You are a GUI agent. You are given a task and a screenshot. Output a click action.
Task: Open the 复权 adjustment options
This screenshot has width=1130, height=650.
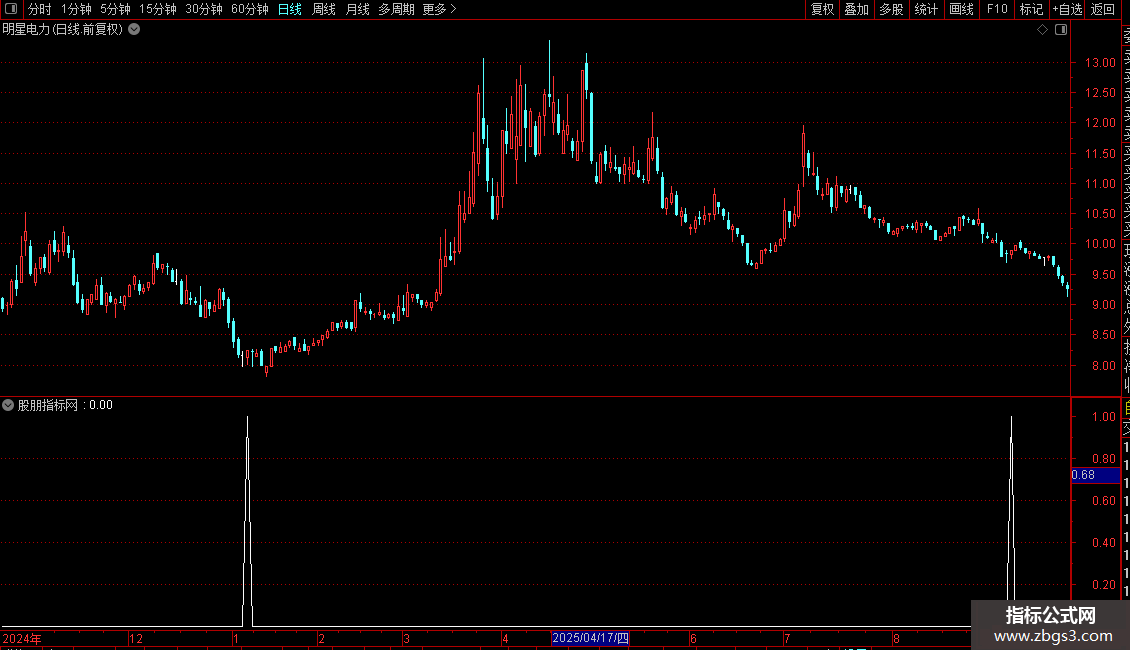[x=822, y=9]
